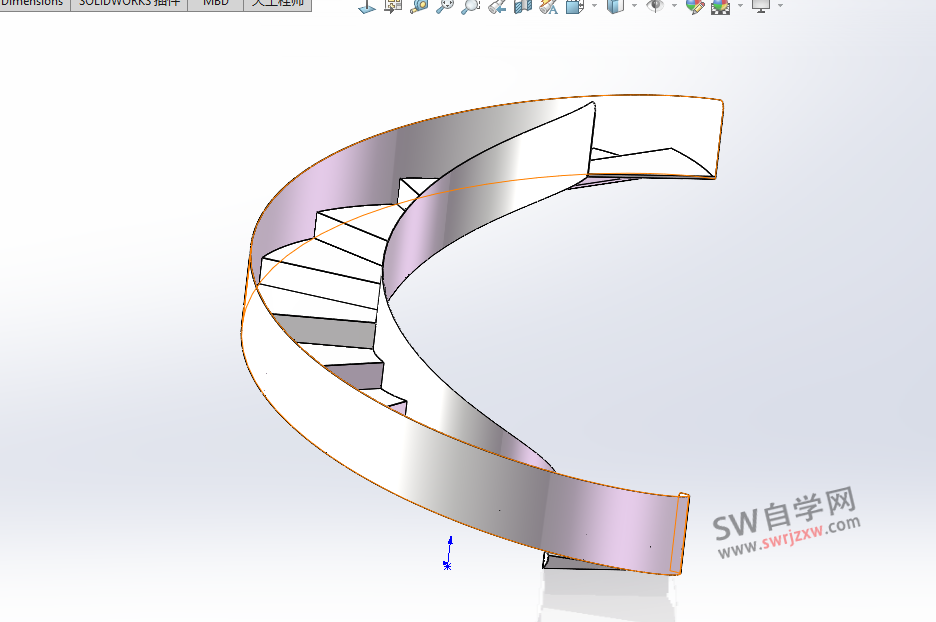The image size is (936, 622).
Task: Open the View Settings monitor icon
Action: (x=760, y=7)
